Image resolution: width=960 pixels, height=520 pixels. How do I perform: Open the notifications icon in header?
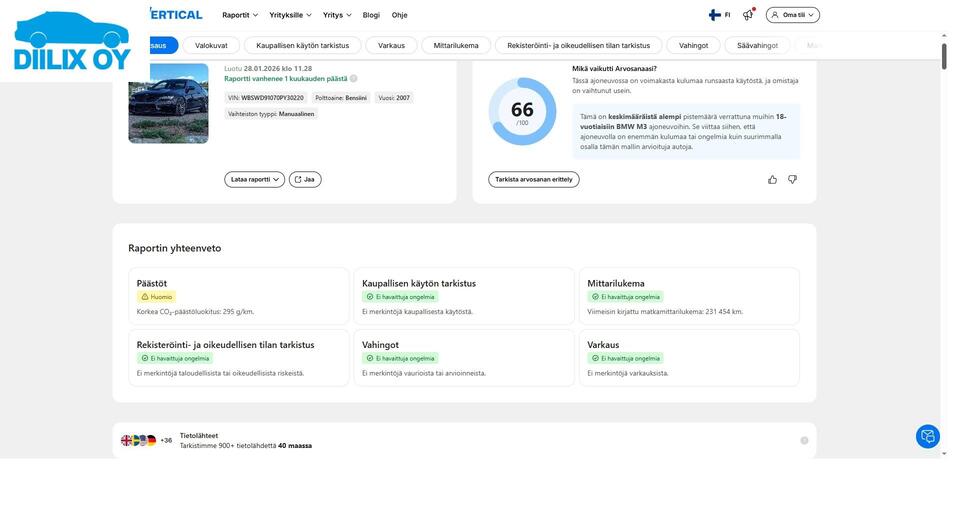[747, 15]
